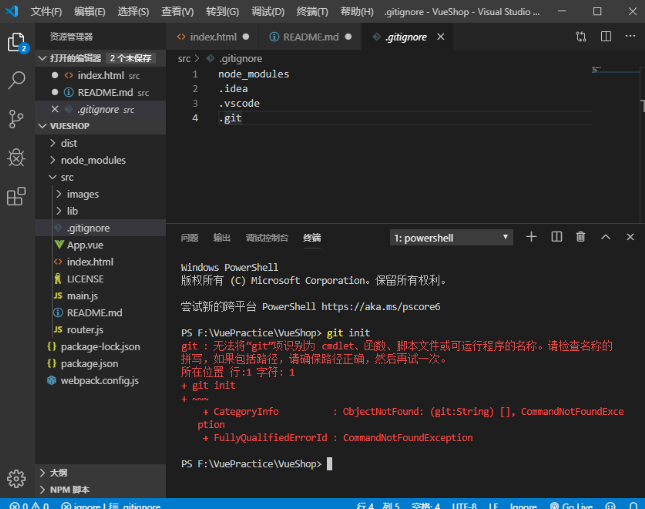Click Go Live in the status bar

[x=571, y=505]
